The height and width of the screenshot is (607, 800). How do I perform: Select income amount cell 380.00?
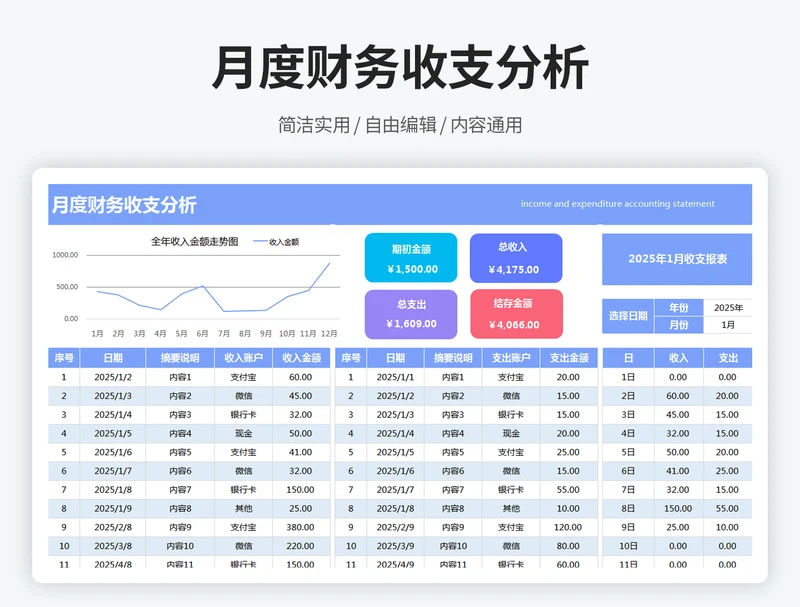tap(301, 527)
